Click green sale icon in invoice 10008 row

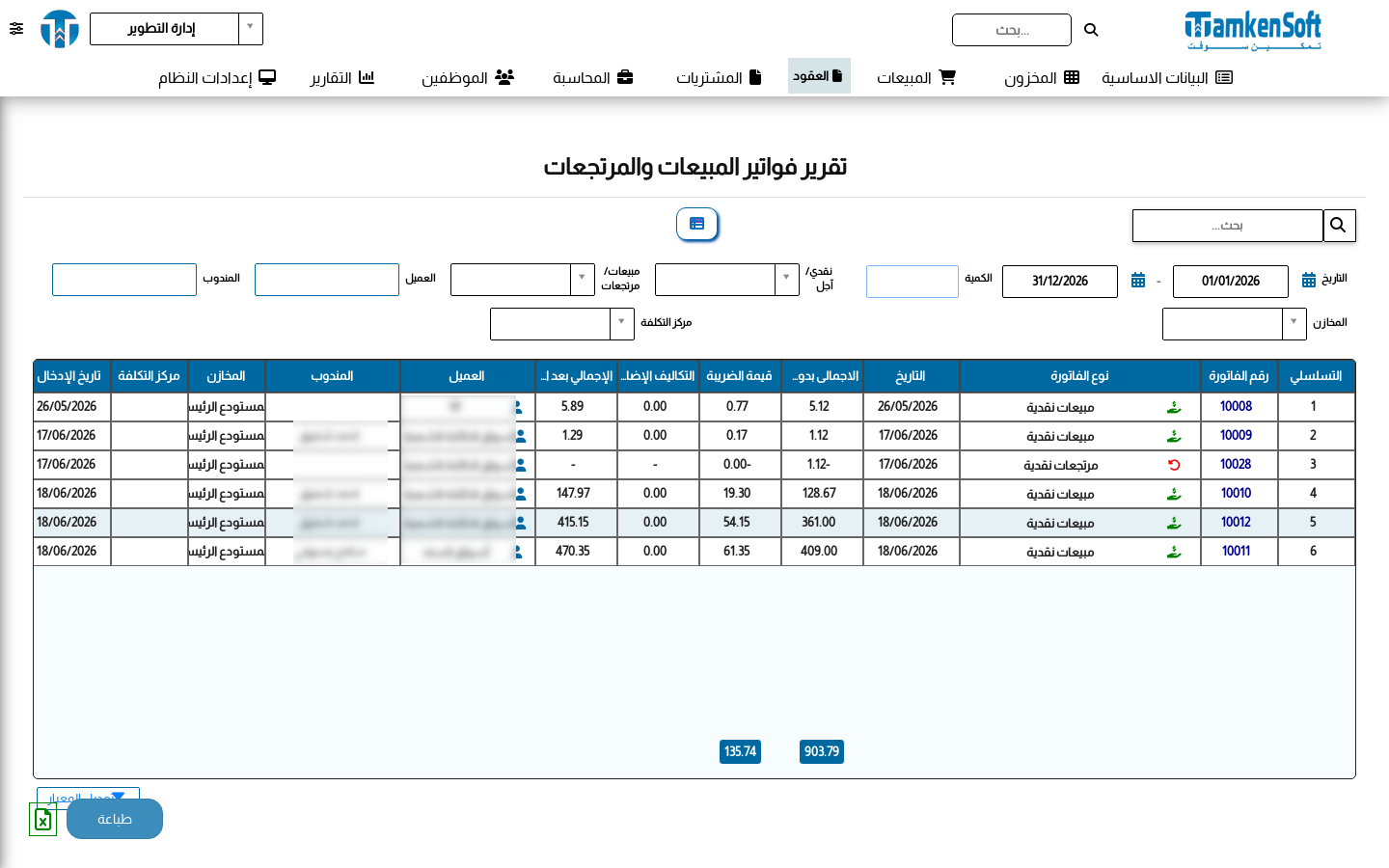(x=1174, y=407)
